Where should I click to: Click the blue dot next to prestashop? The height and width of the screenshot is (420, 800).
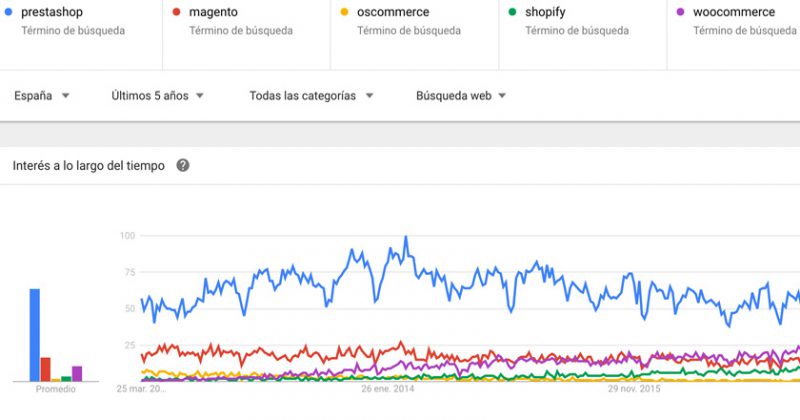[8, 13]
